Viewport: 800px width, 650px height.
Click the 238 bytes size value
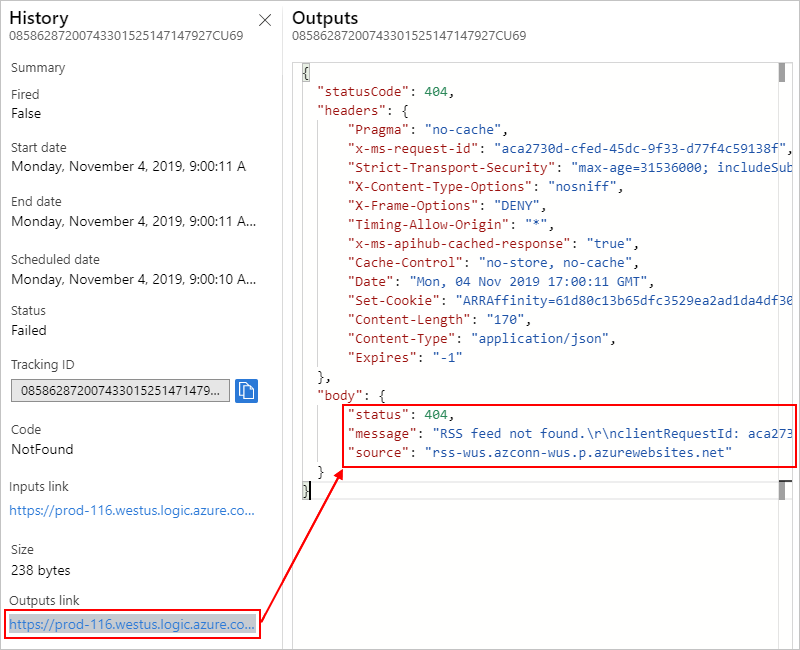(41, 570)
